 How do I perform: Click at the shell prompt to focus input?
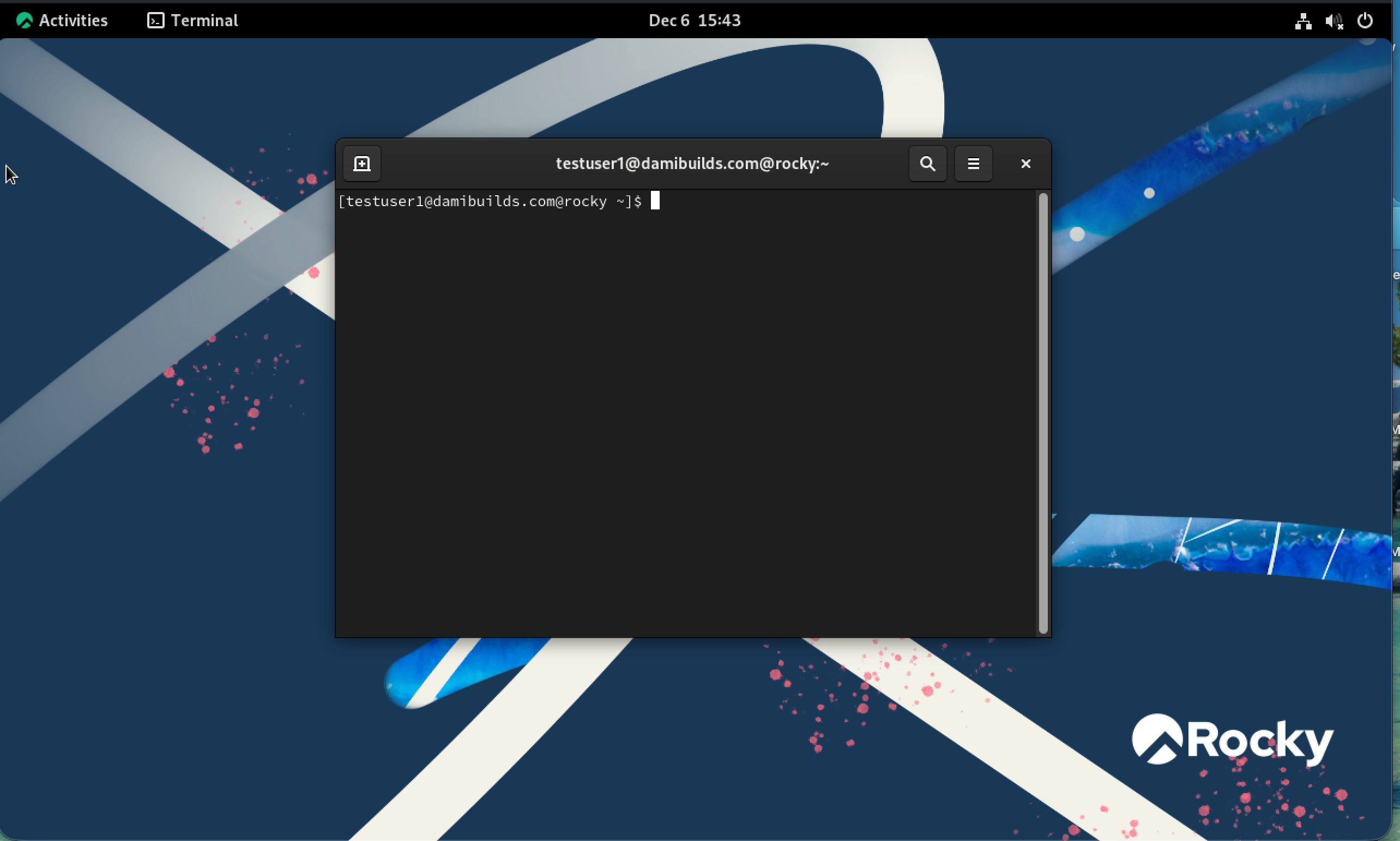click(656, 201)
